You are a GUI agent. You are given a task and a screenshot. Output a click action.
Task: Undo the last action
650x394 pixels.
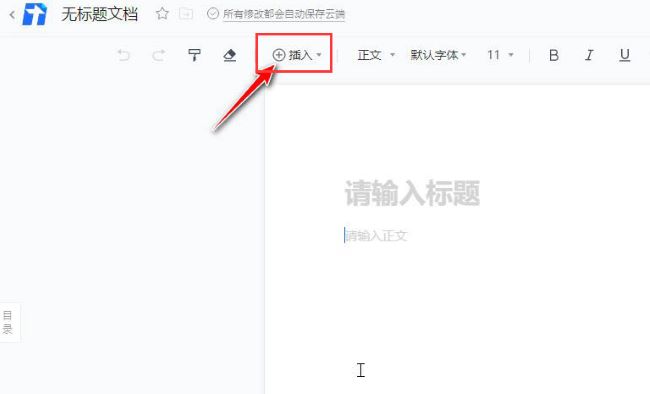click(x=124, y=55)
